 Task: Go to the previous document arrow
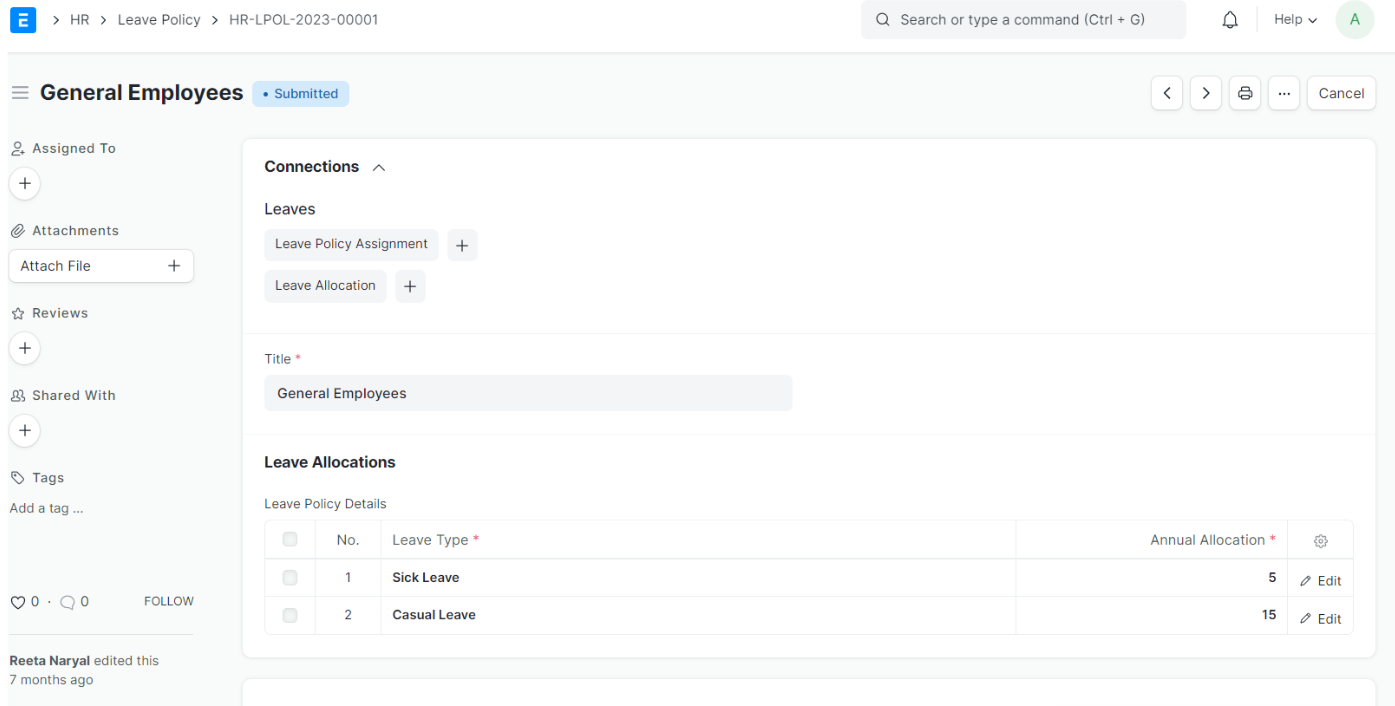[x=1167, y=93]
